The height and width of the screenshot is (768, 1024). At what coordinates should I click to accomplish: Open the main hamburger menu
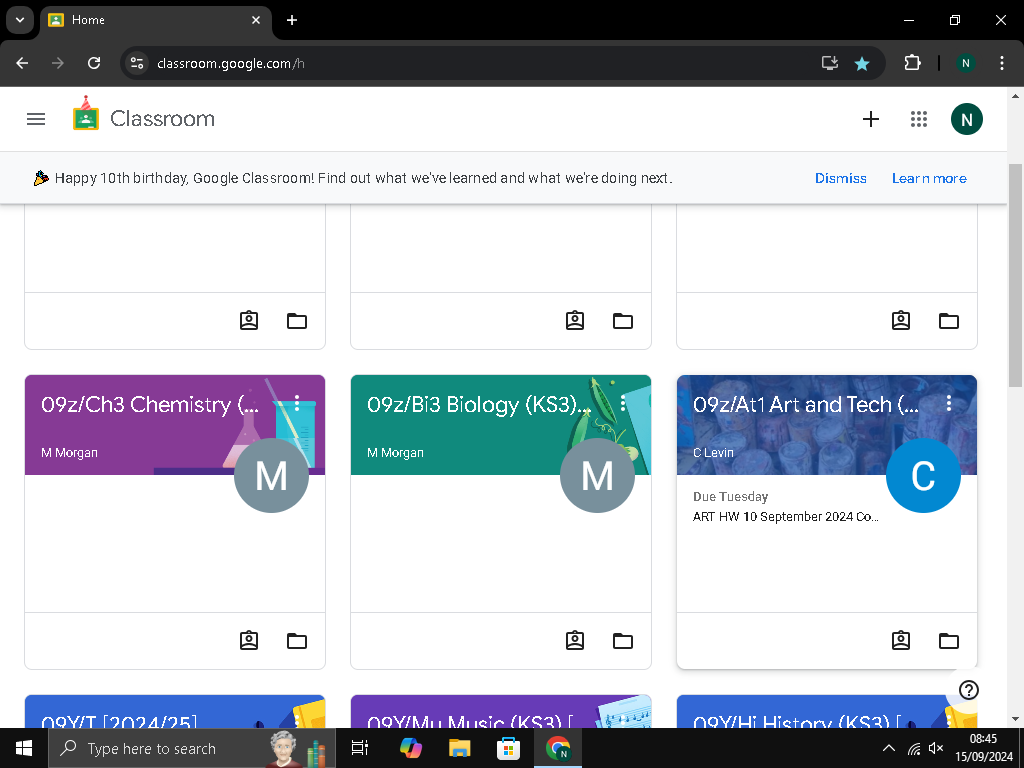click(36, 119)
